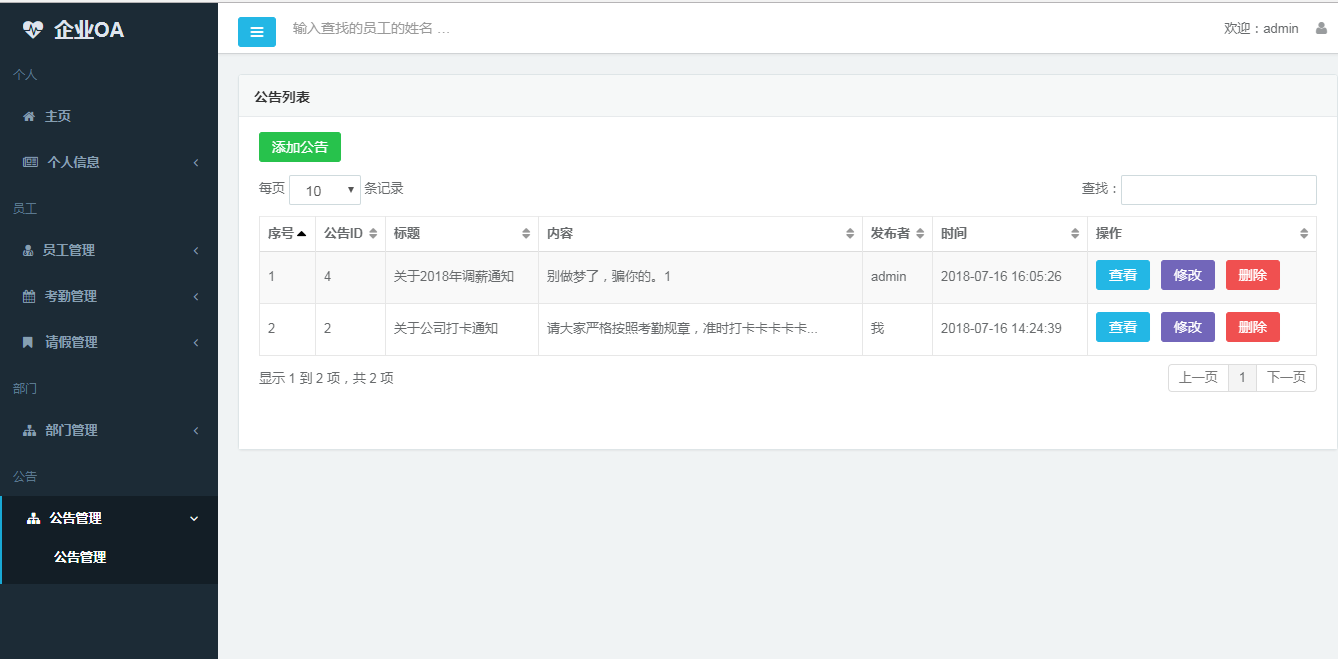
Task: Click the 查找 search input field
Action: (x=1219, y=190)
